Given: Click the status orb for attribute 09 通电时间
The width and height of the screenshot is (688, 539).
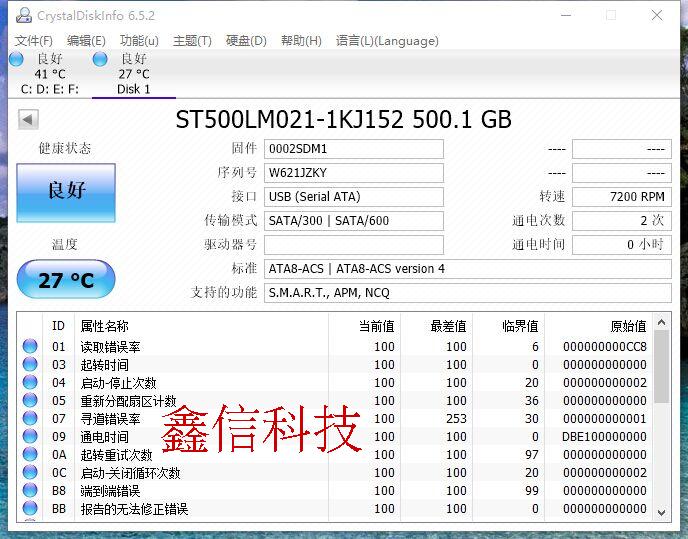Looking at the screenshot, I should (x=30, y=437).
